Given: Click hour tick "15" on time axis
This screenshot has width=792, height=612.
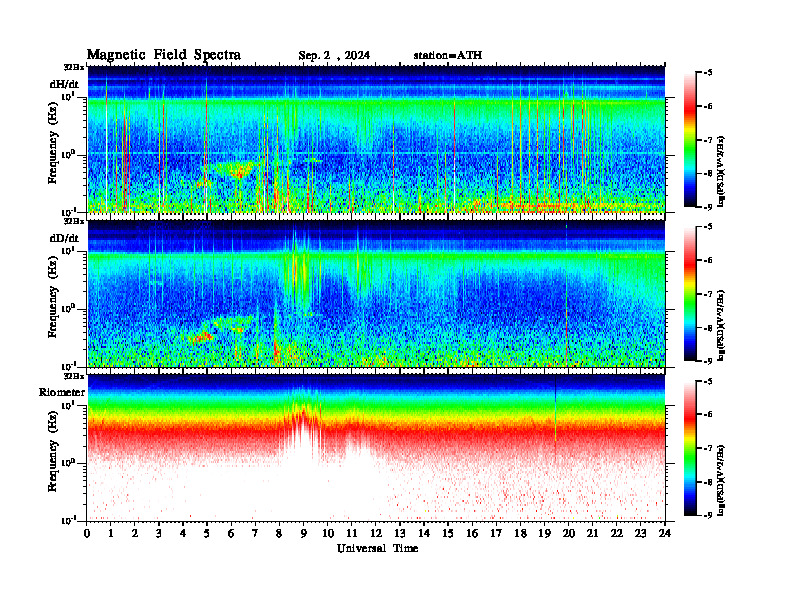Looking at the screenshot, I should (448, 534).
